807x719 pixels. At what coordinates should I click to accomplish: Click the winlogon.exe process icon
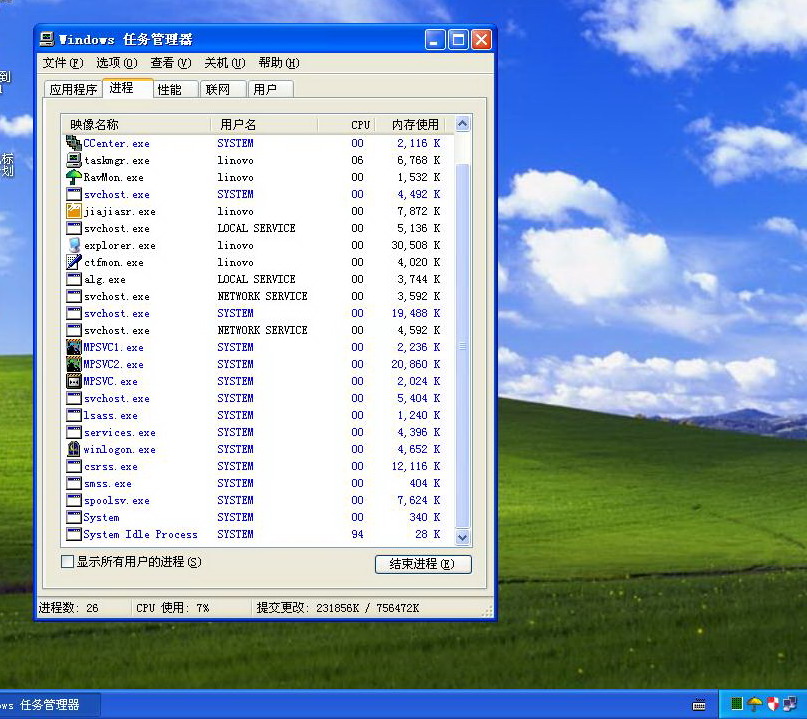point(74,449)
